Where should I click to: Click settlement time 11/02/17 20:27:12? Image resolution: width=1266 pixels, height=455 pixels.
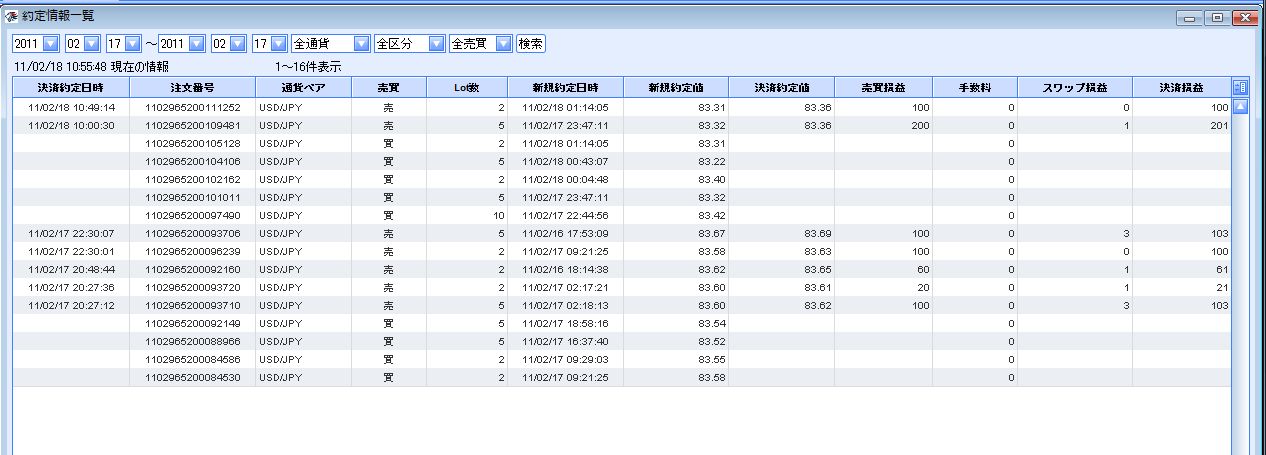[x=72, y=305]
